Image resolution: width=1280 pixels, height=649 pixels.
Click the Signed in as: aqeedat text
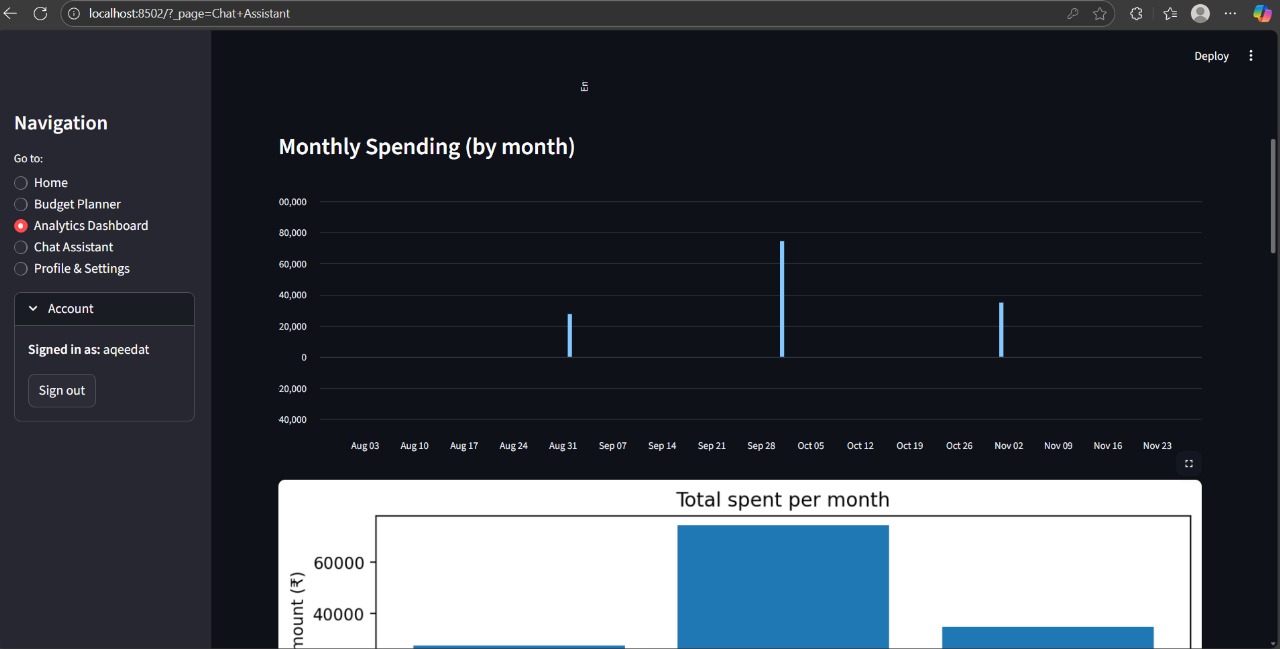89,350
